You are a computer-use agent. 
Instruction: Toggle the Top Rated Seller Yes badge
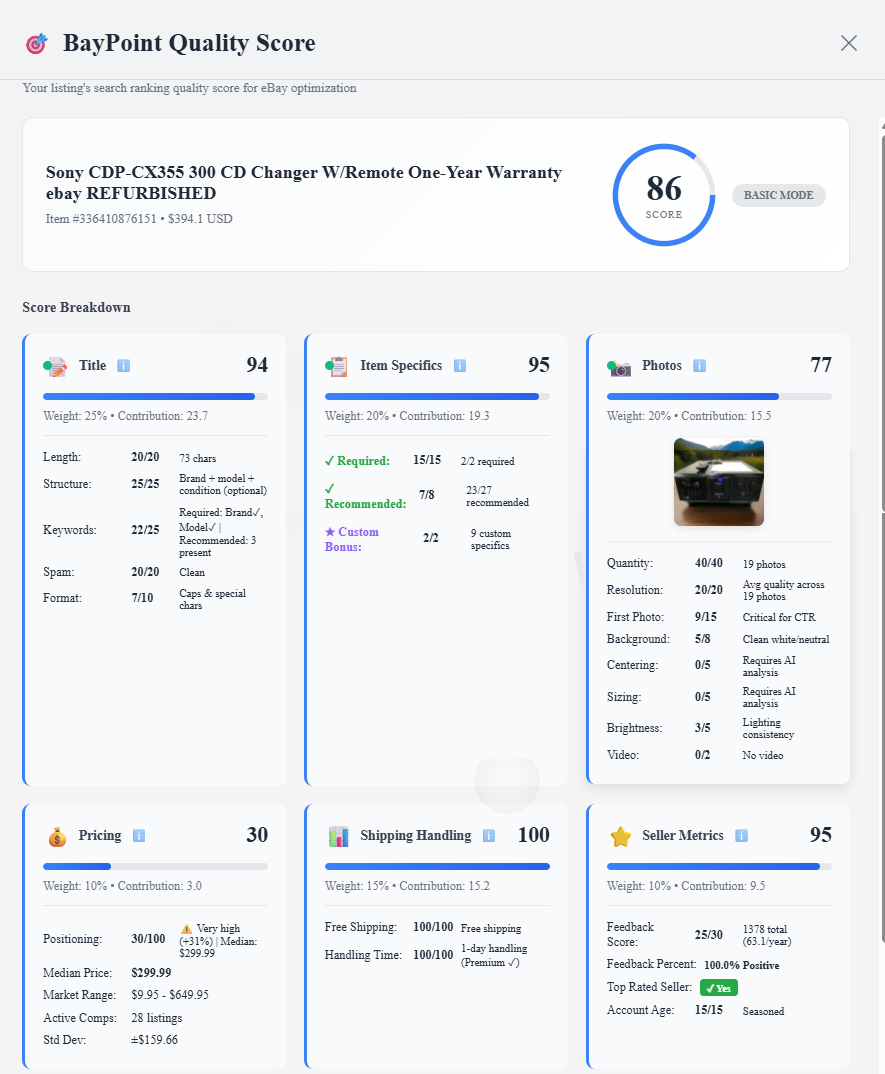(x=718, y=987)
